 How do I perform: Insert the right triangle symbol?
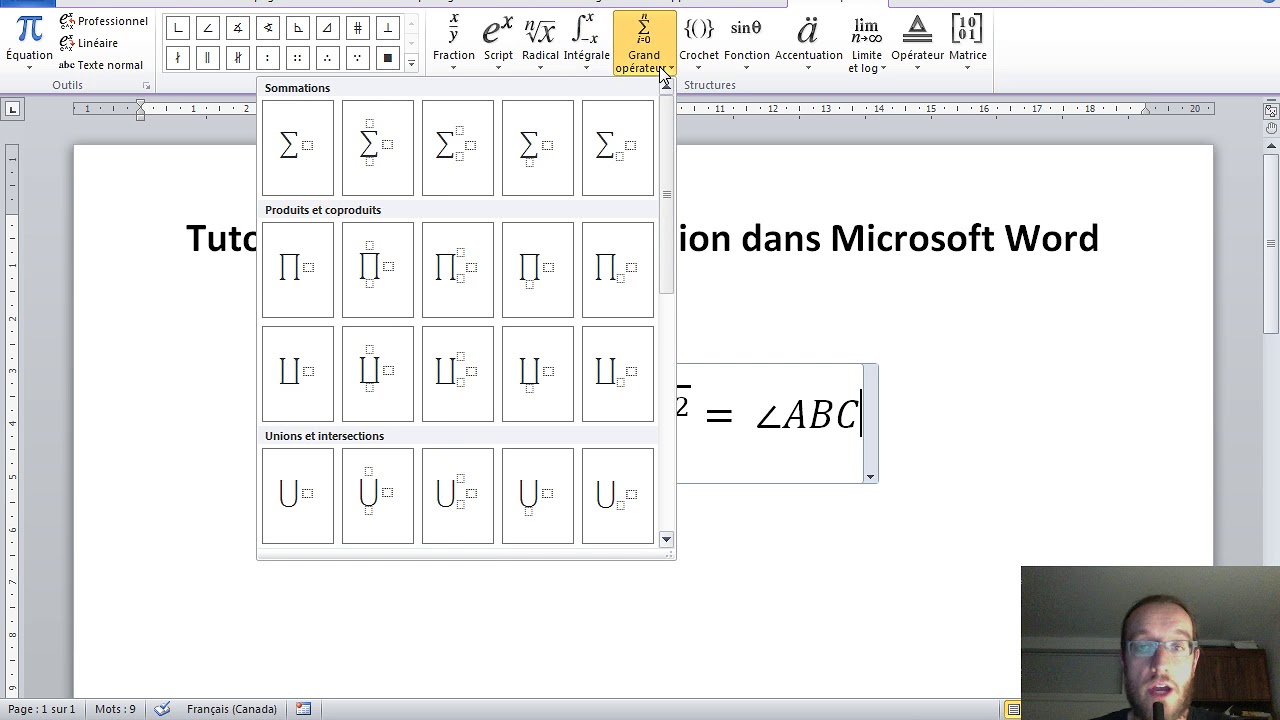click(328, 28)
